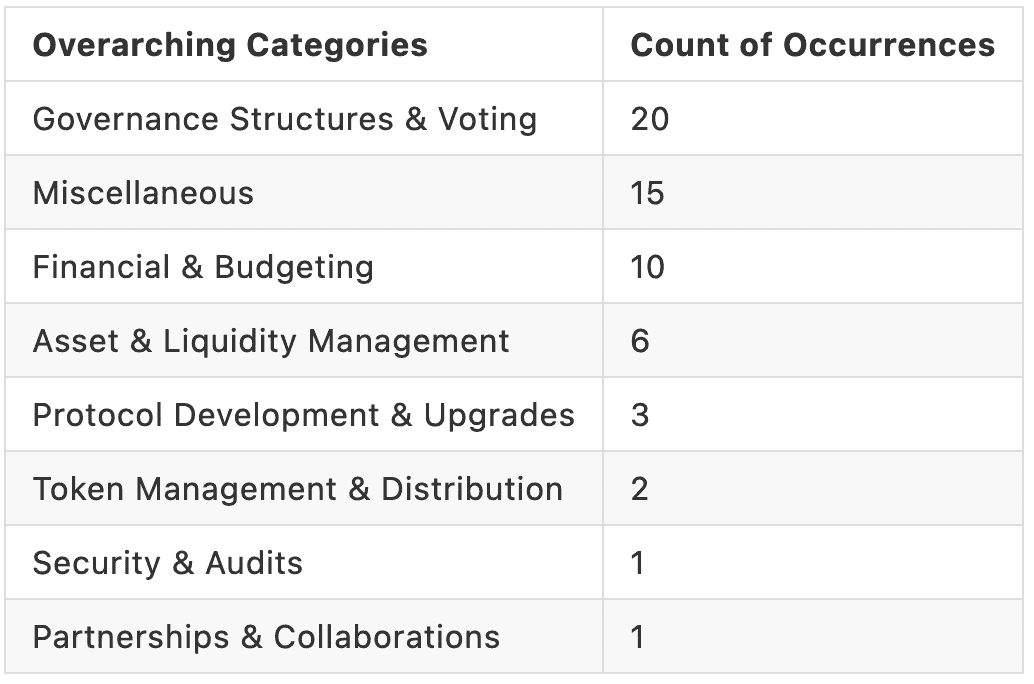
Task: Select the count value 6 for Asset Management
Action: click(x=640, y=341)
